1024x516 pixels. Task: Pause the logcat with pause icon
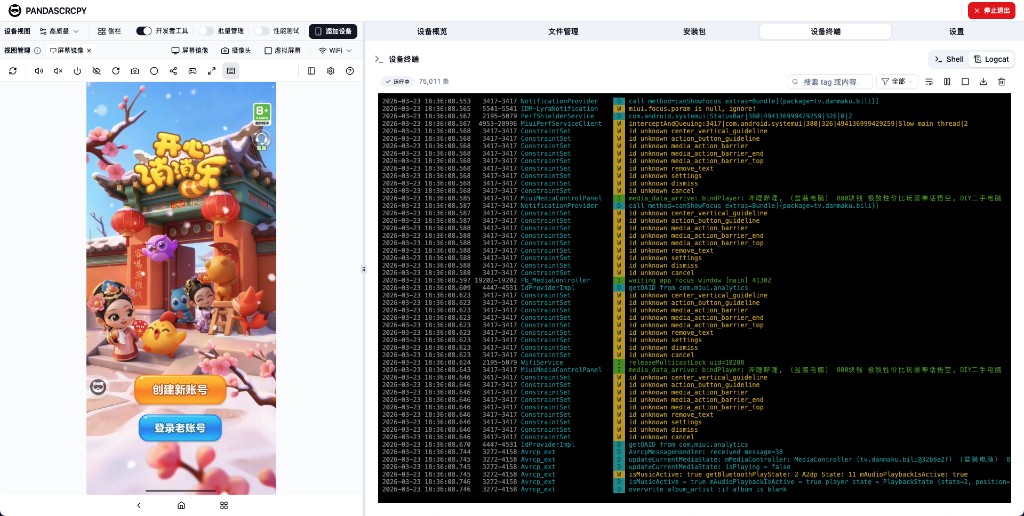tap(947, 82)
